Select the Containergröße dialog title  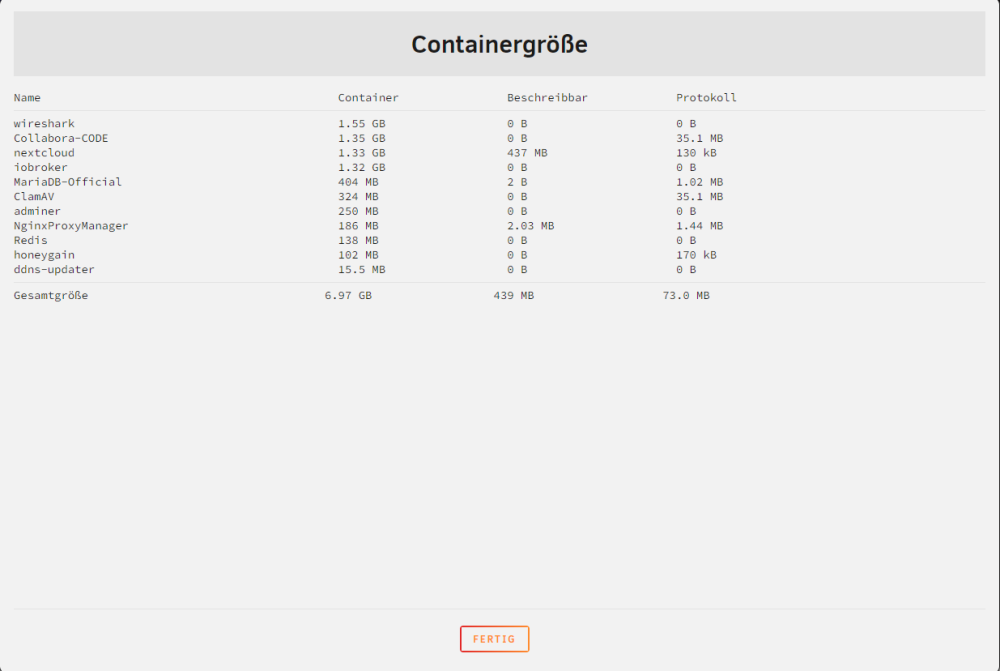point(499,44)
